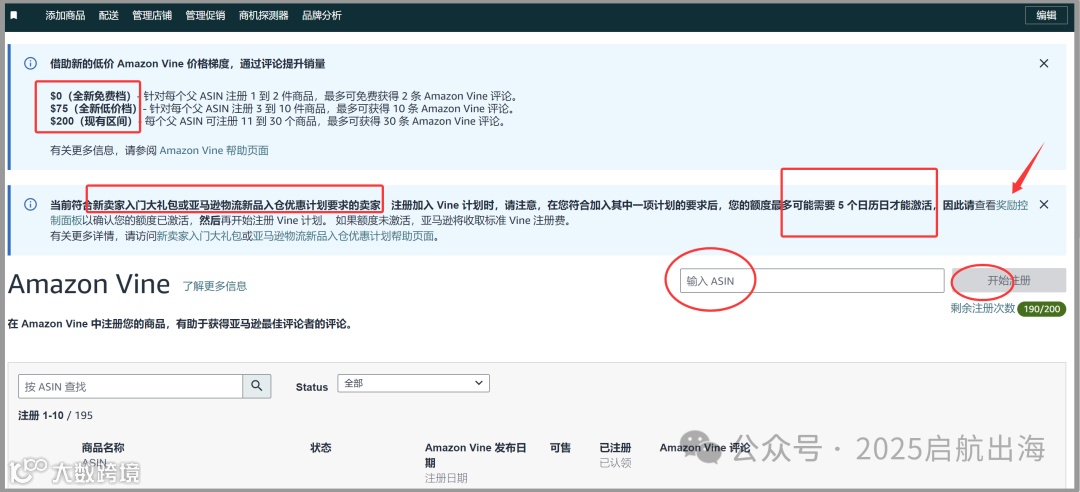Click the 可售 column header
The width and height of the screenshot is (1080, 492).
[560, 448]
